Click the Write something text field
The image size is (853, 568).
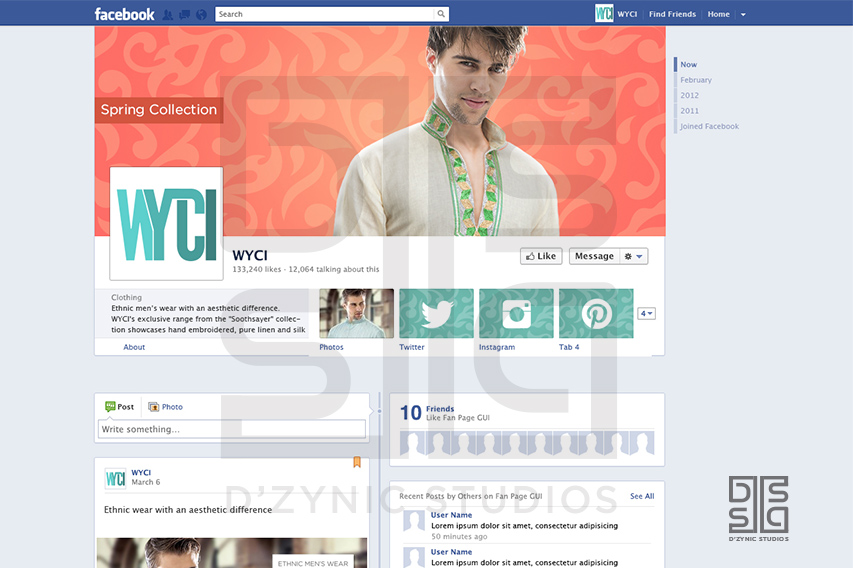[231, 429]
